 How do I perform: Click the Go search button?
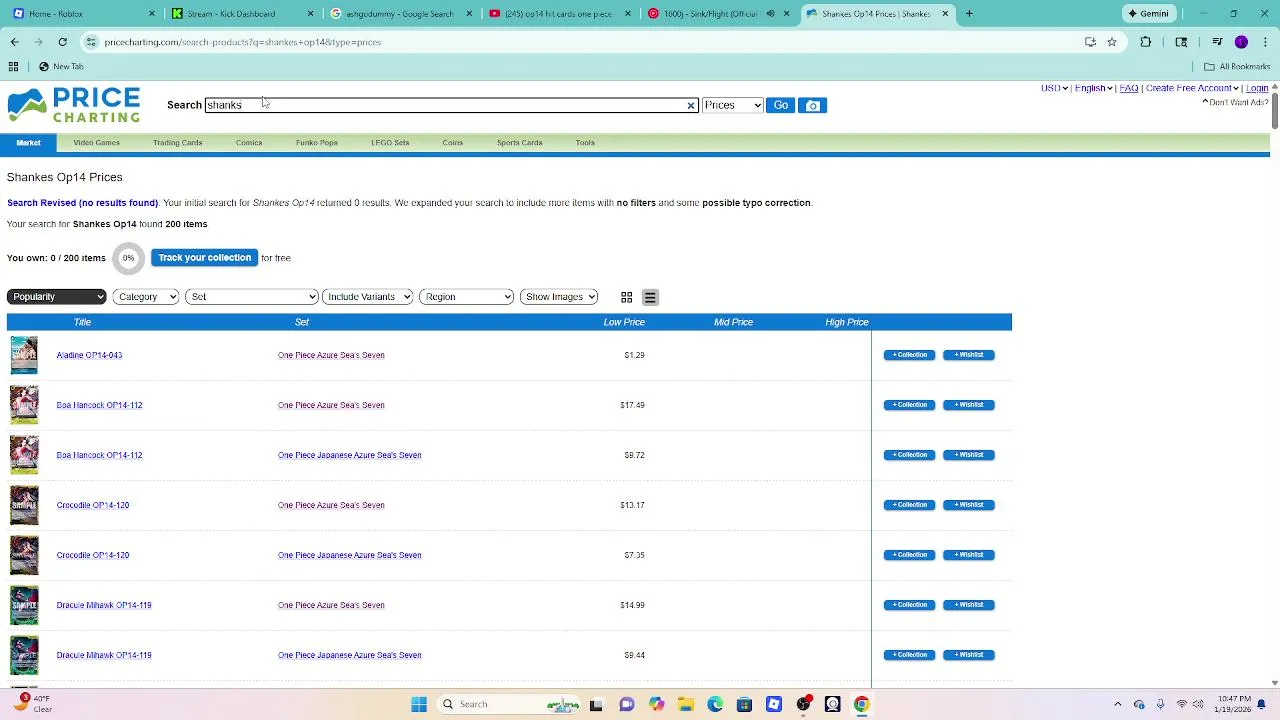coord(780,105)
